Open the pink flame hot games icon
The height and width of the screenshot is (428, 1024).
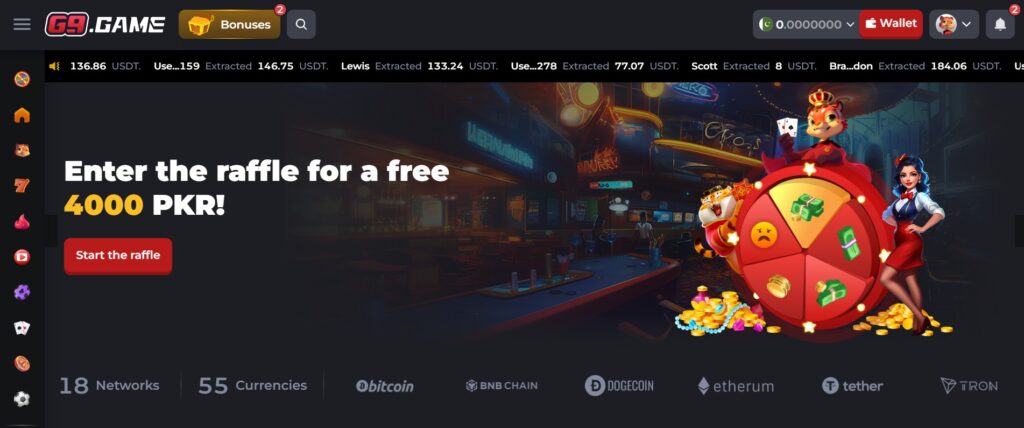coord(22,222)
